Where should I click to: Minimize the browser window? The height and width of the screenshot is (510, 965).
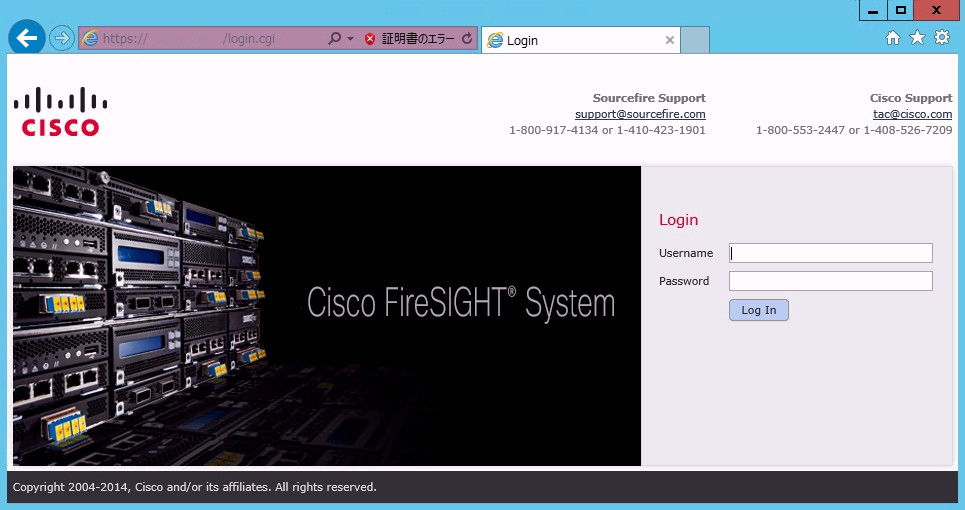(873, 10)
